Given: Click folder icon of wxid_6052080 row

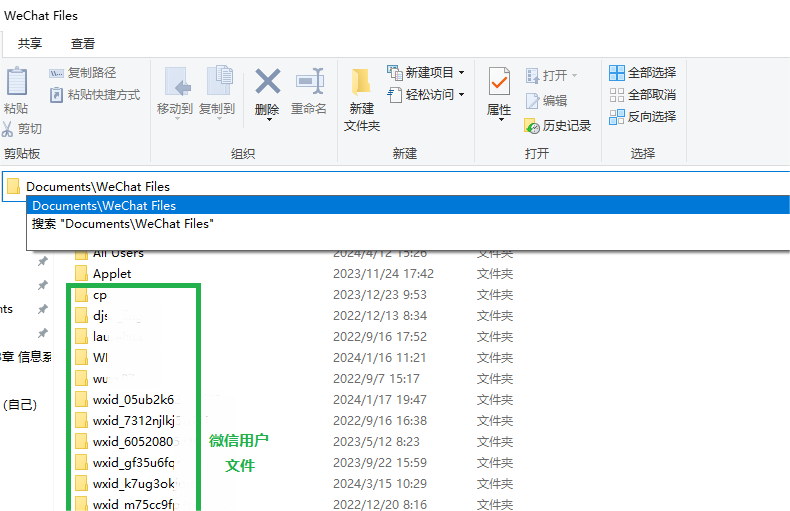Looking at the screenshot, I should pos(81,441).
